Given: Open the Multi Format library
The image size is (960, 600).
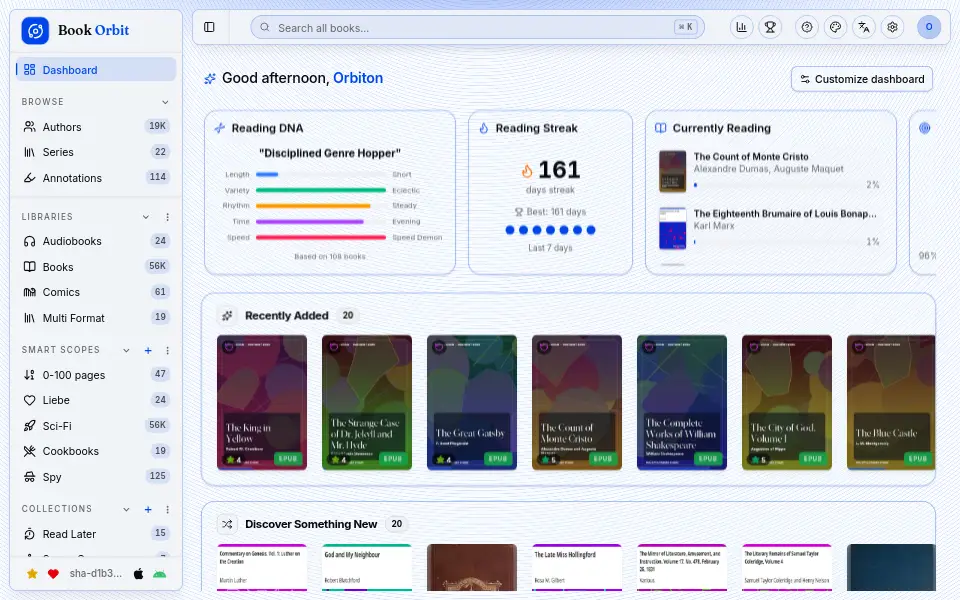Looking at the screenshot, I should coord(96,318).
